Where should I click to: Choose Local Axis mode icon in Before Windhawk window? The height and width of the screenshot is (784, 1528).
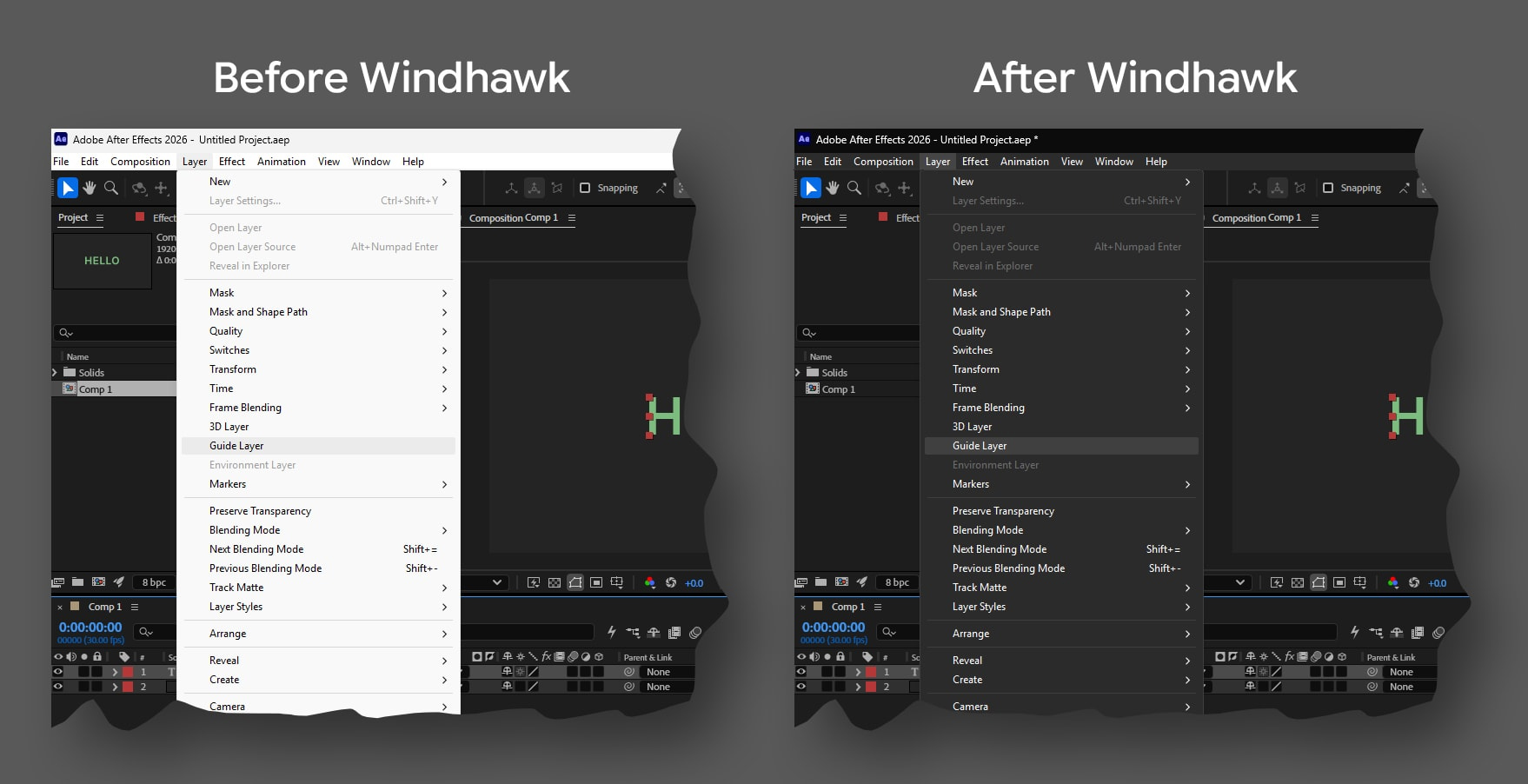tap(512, 188)
